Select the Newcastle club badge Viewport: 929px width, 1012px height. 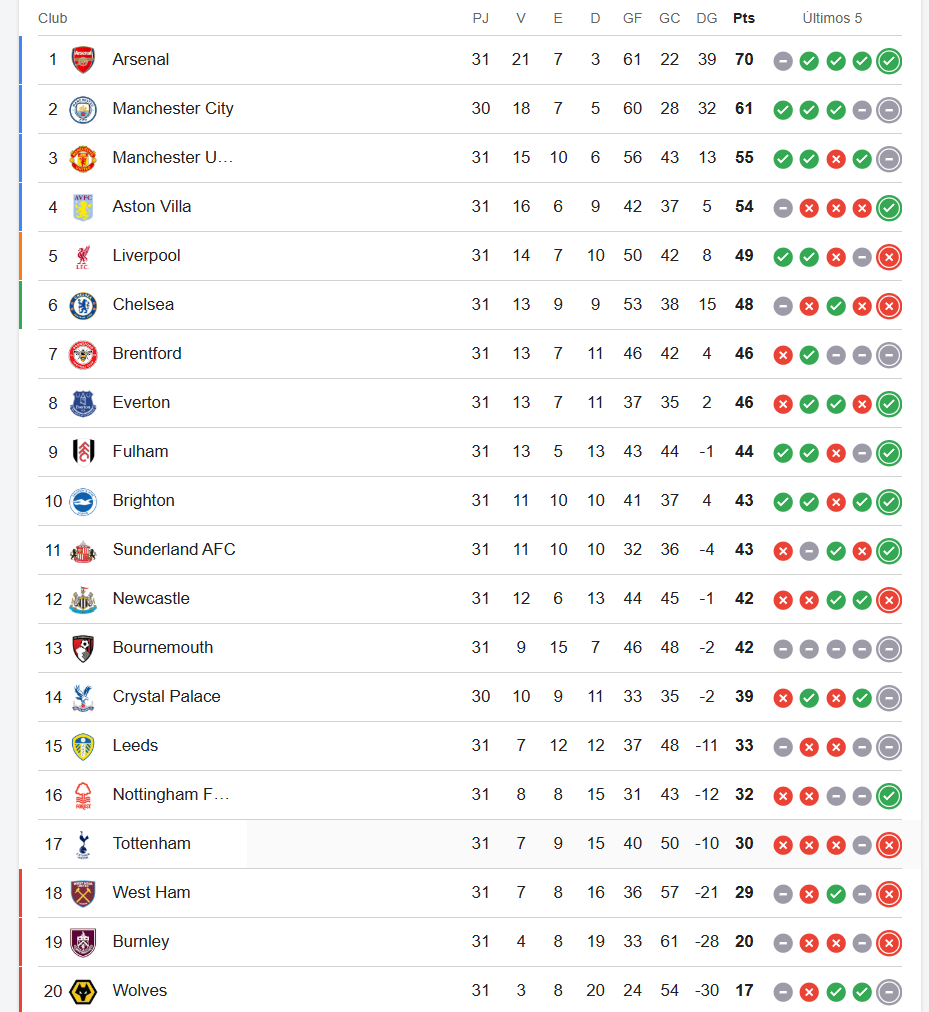83,599
